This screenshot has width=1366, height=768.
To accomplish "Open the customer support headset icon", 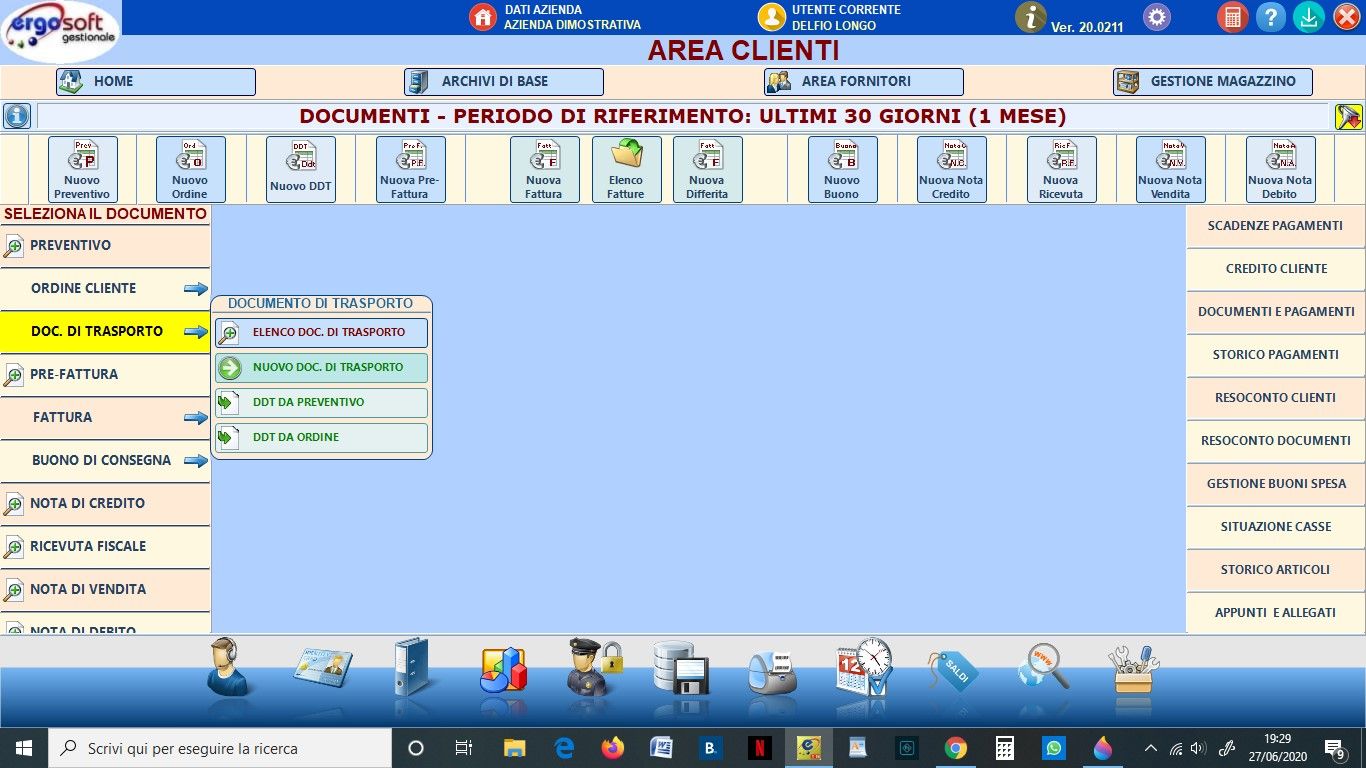I will [229, 667].
